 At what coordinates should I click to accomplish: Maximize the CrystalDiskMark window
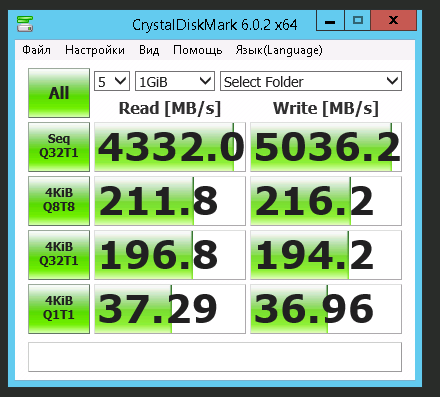(358, 20)
